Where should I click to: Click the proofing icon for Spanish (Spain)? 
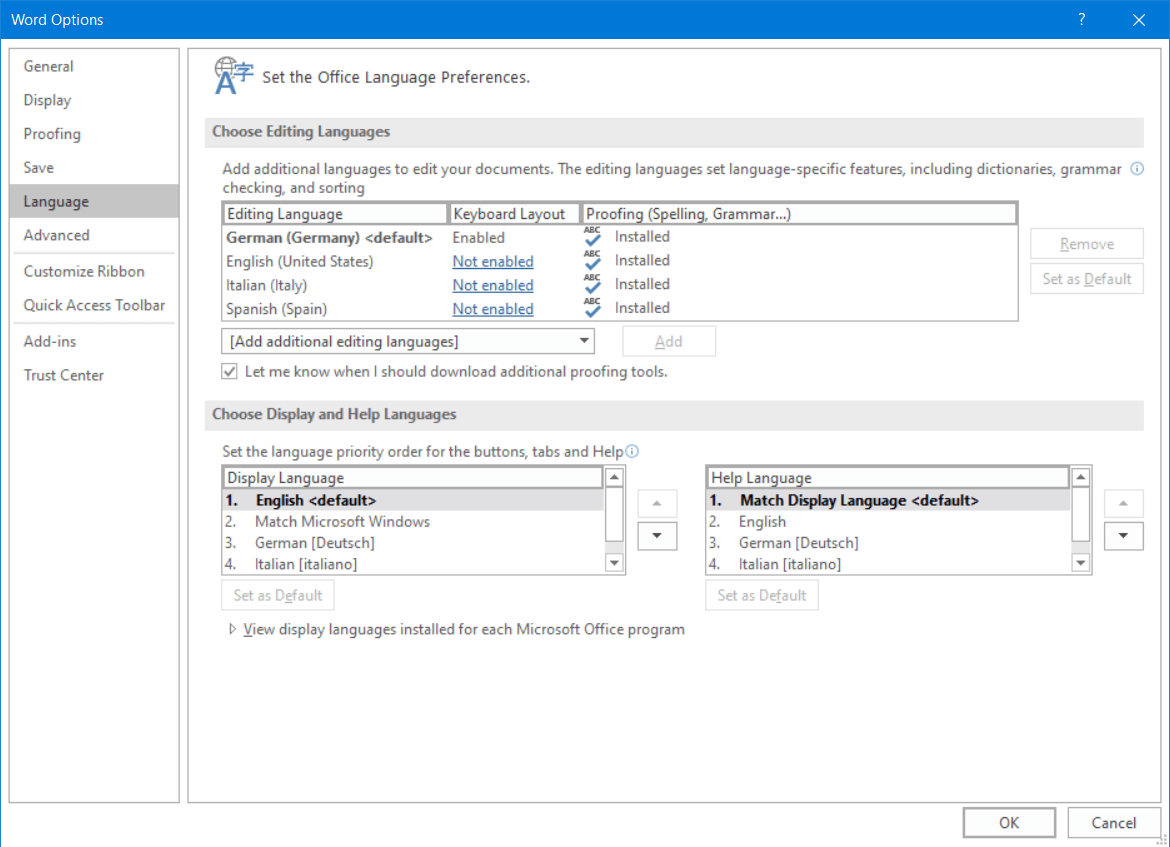pos(593,308)
